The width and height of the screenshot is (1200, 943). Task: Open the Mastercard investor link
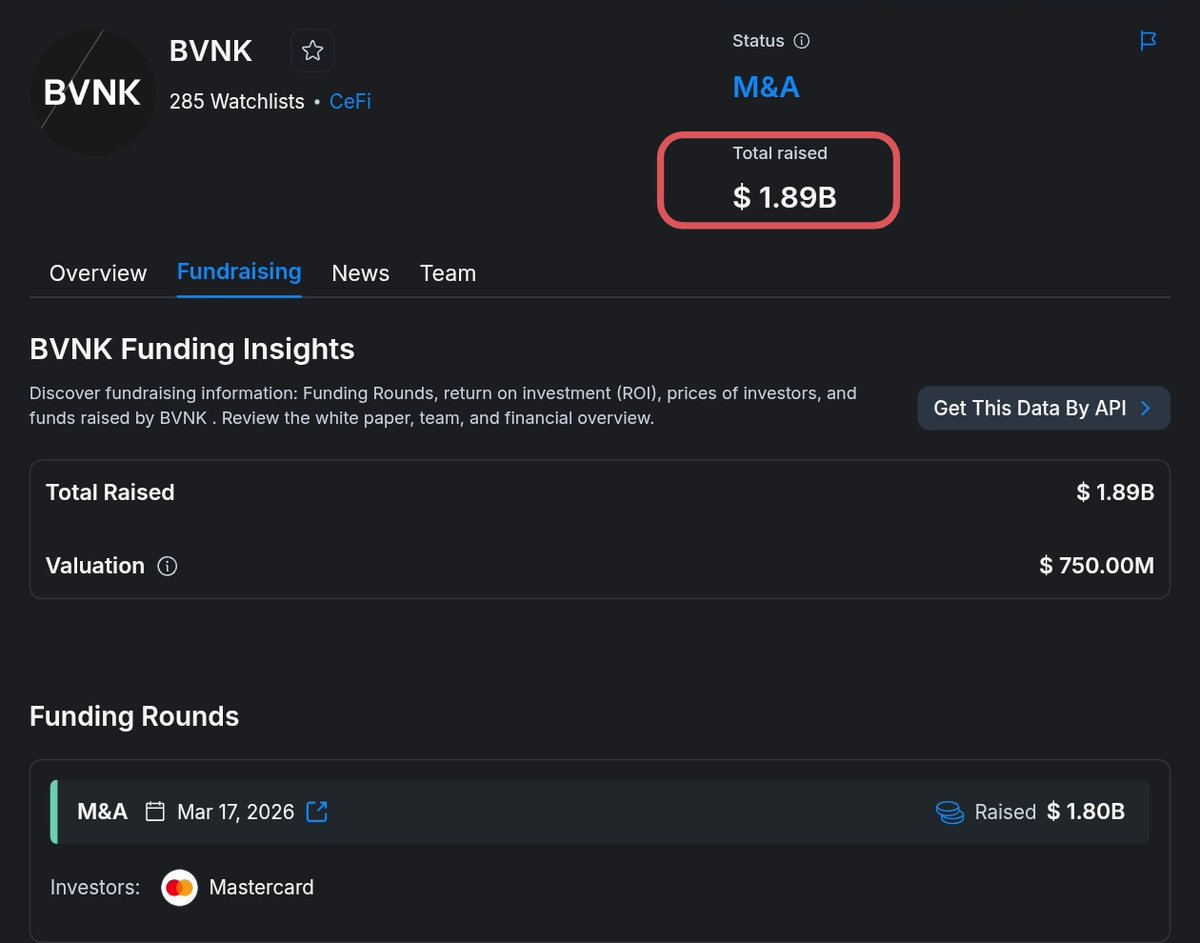pos(261,887)
